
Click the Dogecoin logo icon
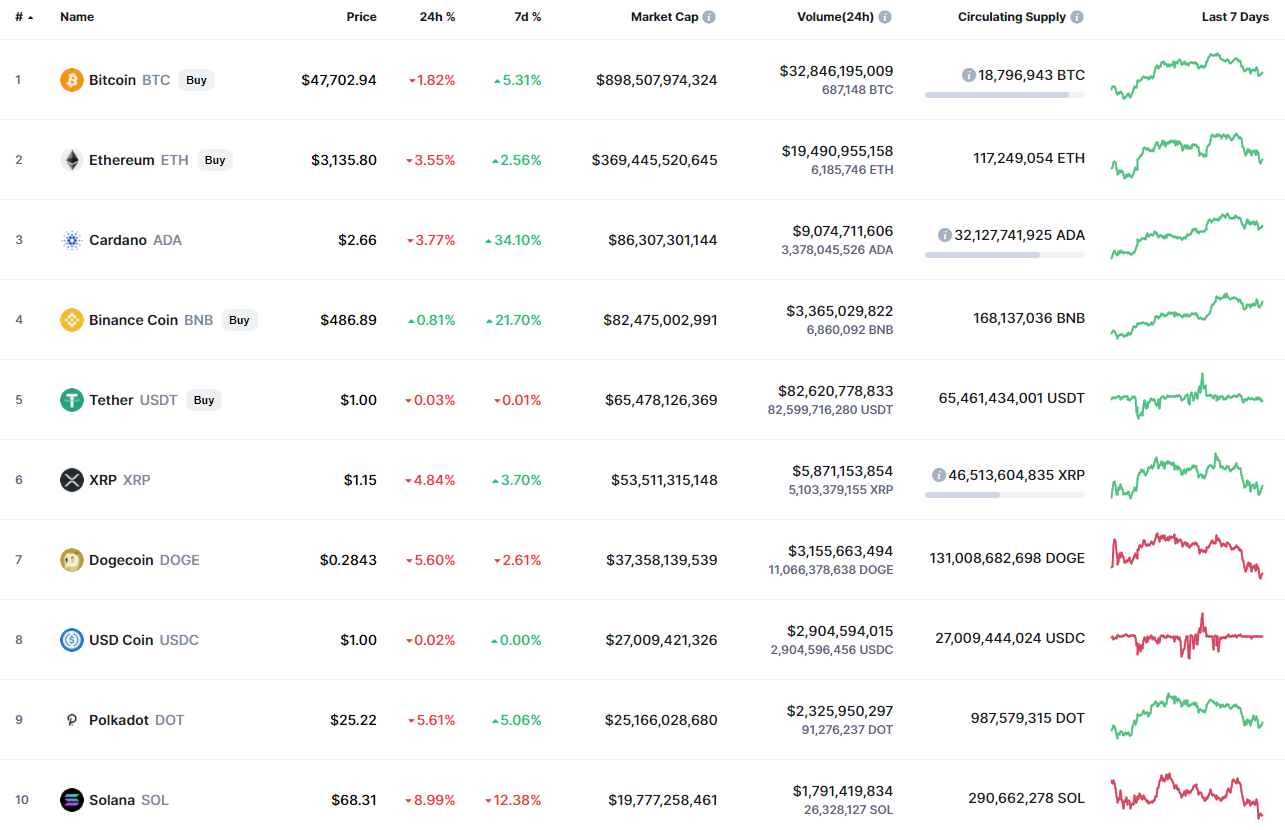[x=72, y=560]
